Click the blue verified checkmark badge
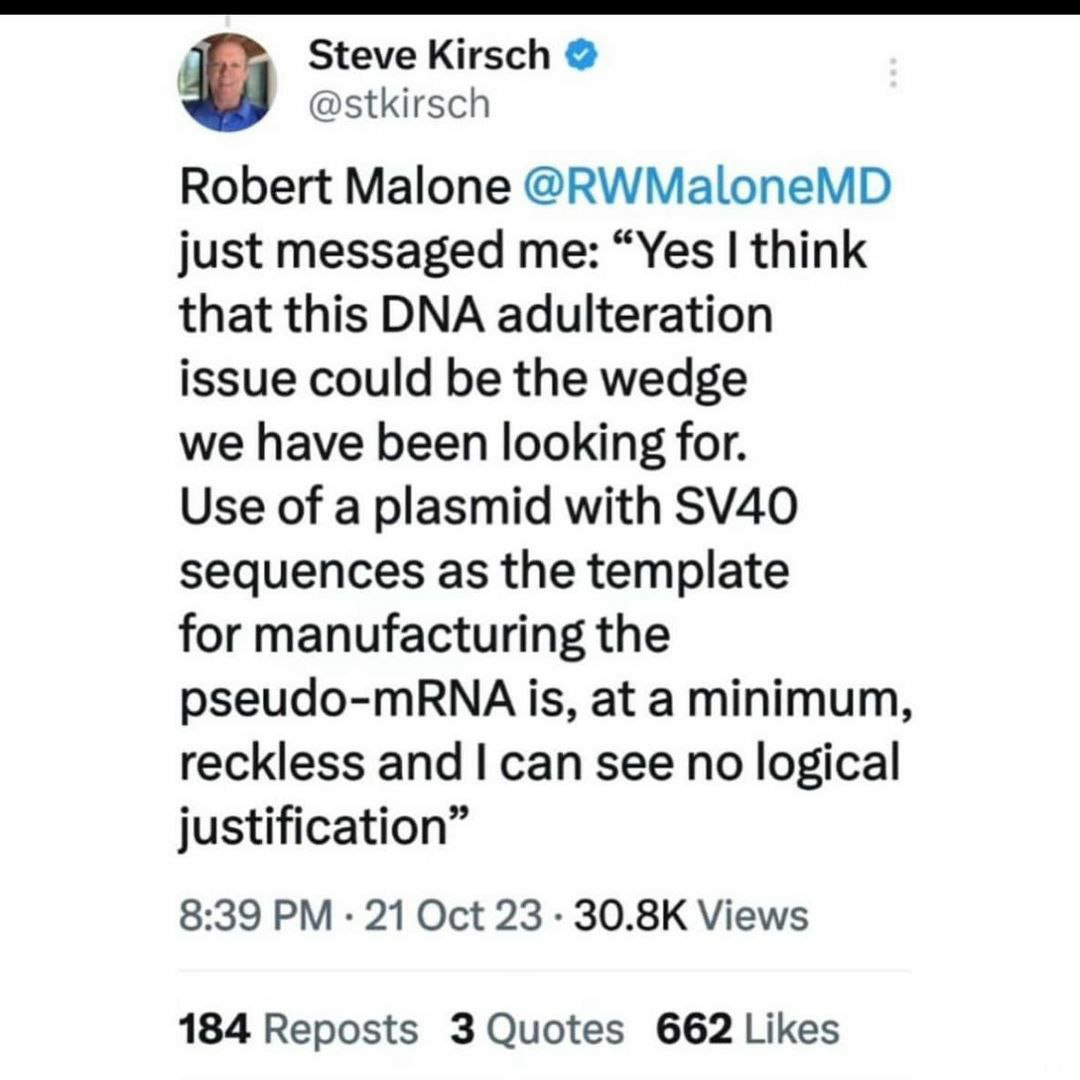The height and width of the screenshot is (1080, 1080). [x=581, y=55]
